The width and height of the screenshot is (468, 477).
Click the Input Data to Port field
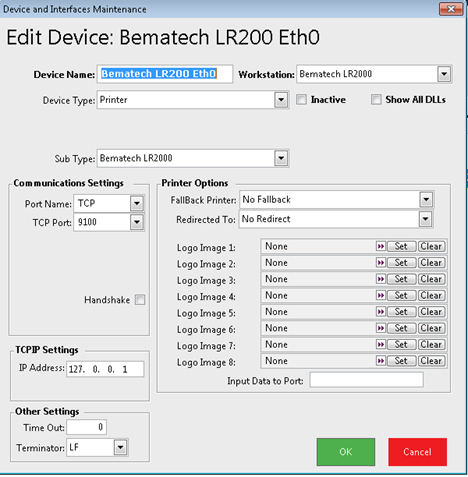click(366, 380)
